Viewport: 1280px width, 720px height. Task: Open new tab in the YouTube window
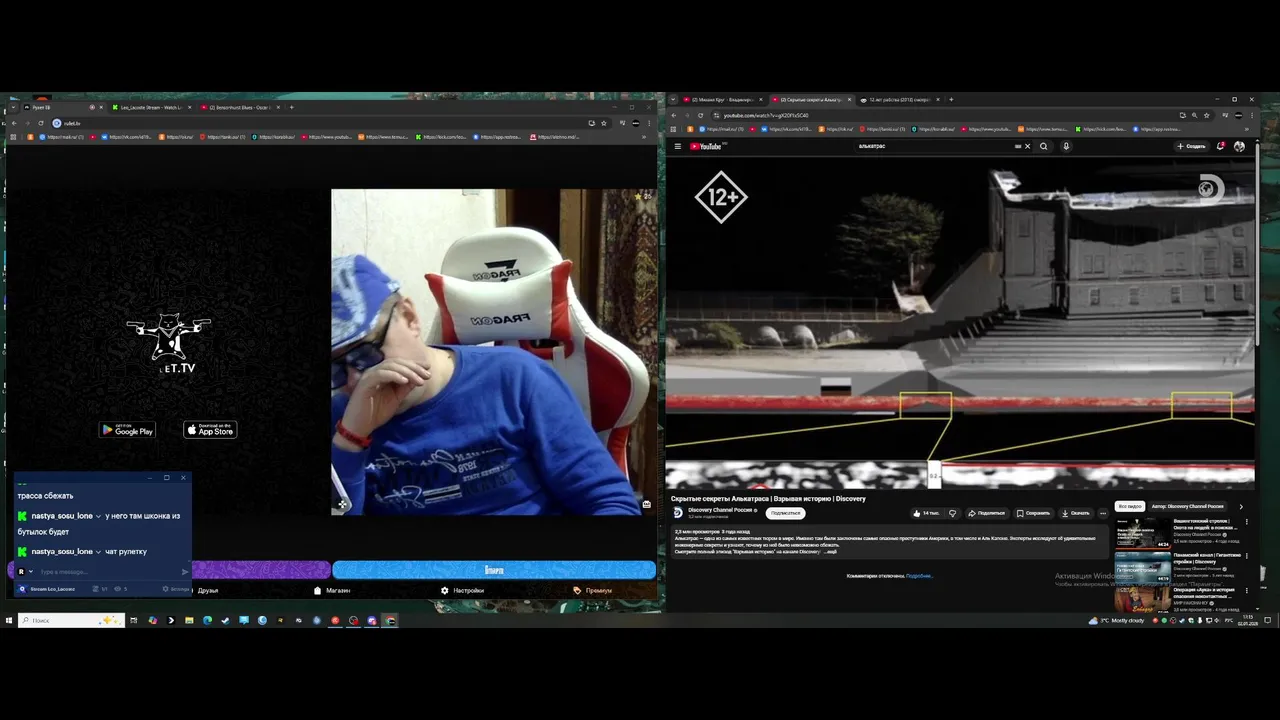(x=951, y=99)
